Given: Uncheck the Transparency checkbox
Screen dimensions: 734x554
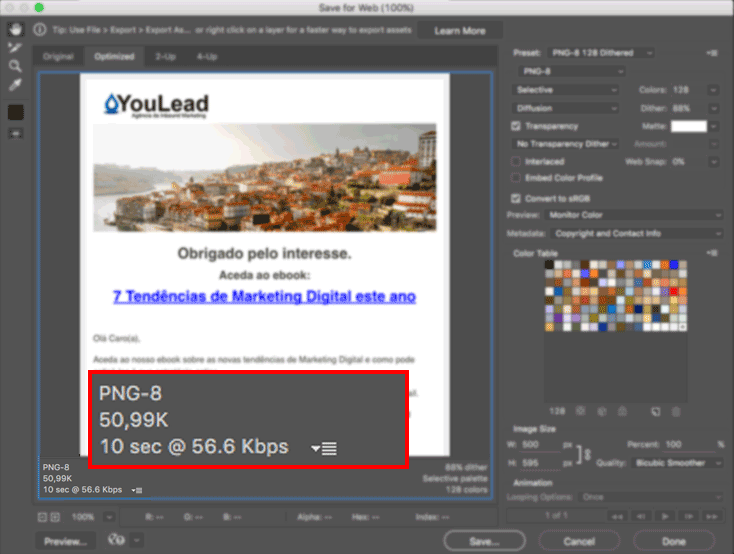Looking at the screenshot, I should (x=516, y=126).
